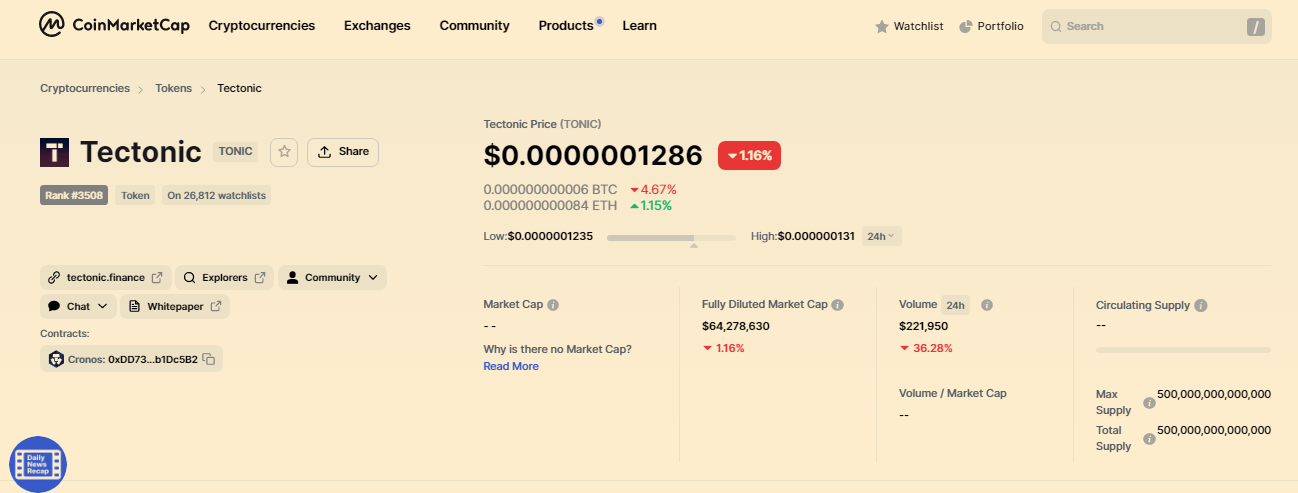Open the Watchlist page
The width and height of the screenshot is (1298, 493).
tap(909, 27)
